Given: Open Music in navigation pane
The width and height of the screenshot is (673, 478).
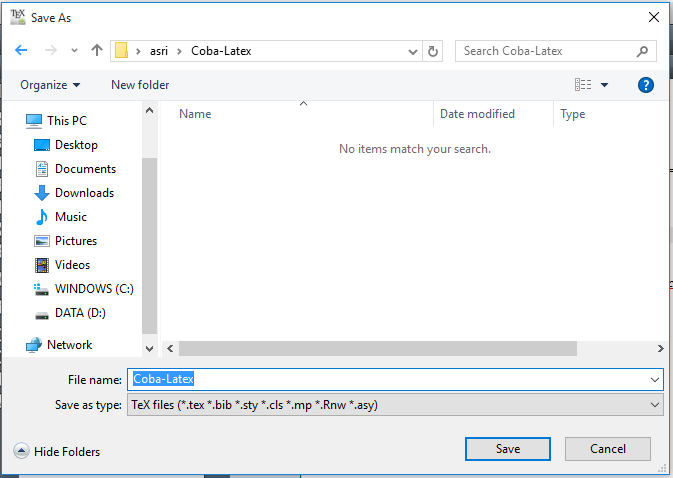Looking at the screenshot, I should pyautogui.click(x=61, y=217).
